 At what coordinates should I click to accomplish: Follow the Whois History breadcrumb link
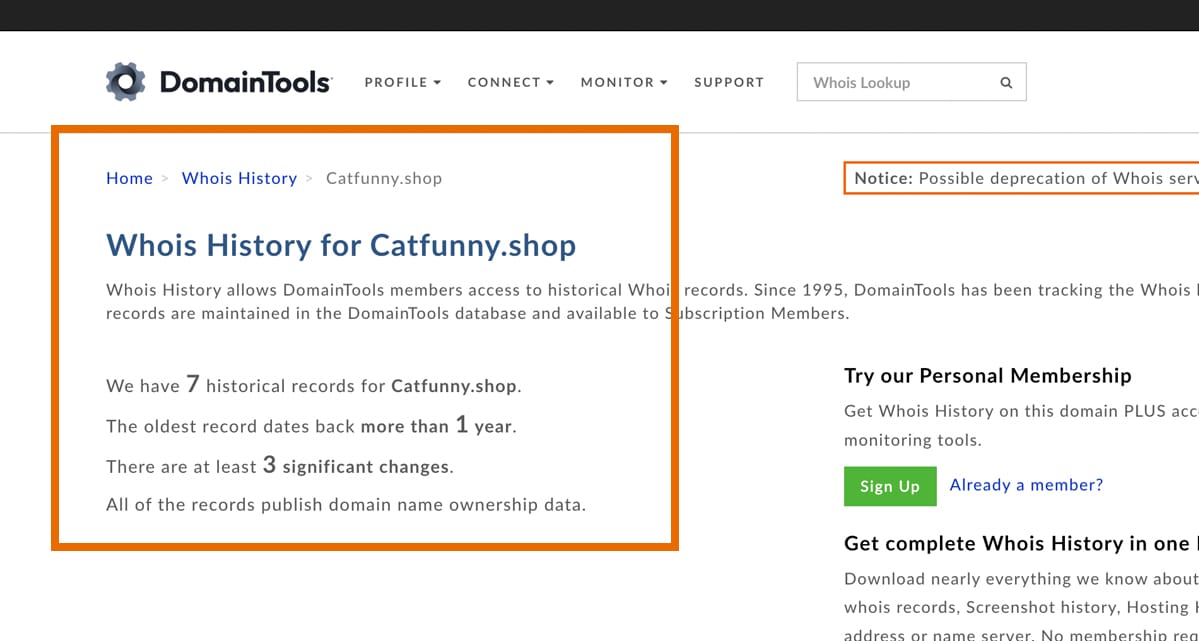(x=239, y=178)
